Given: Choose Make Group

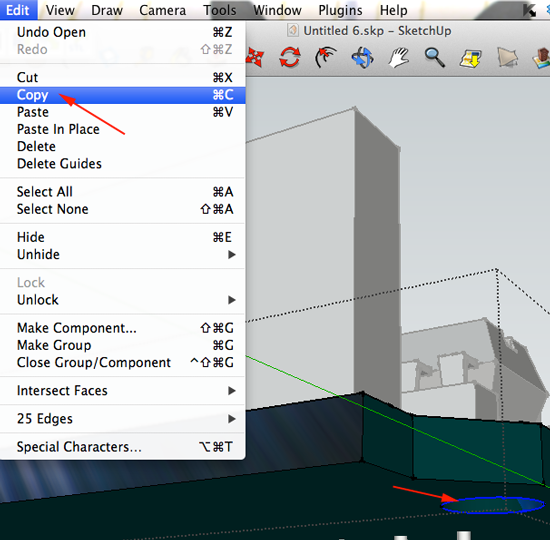Looking at the screenshot, I should 122,345.
